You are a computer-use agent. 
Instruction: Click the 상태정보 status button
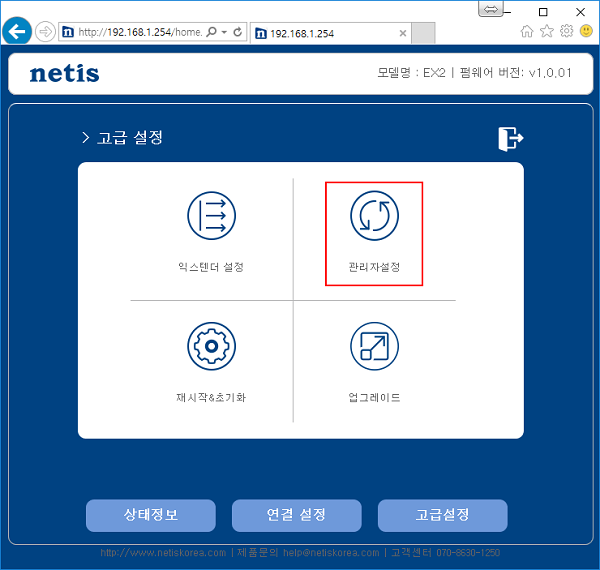tap(151, 515)
